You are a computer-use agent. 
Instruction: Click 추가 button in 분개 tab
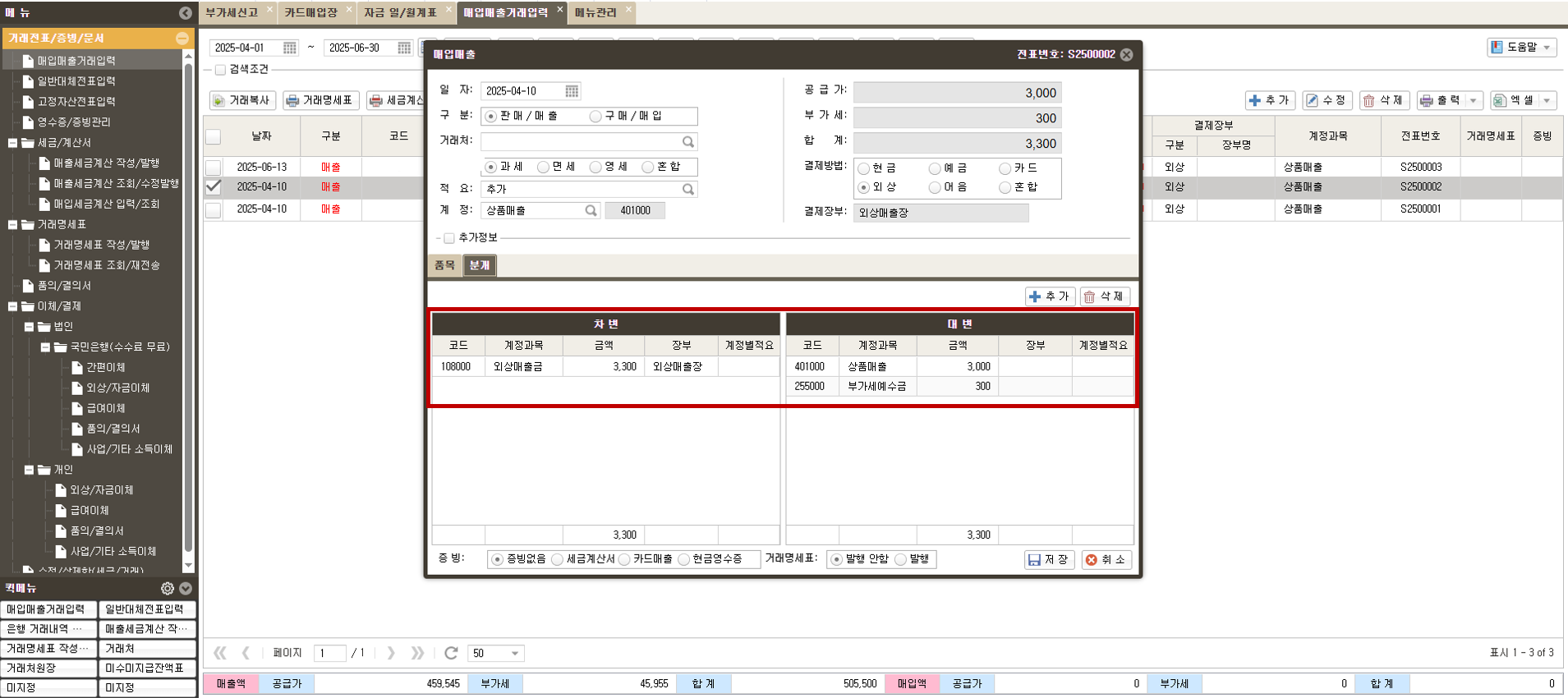(x=1051, y=296)
